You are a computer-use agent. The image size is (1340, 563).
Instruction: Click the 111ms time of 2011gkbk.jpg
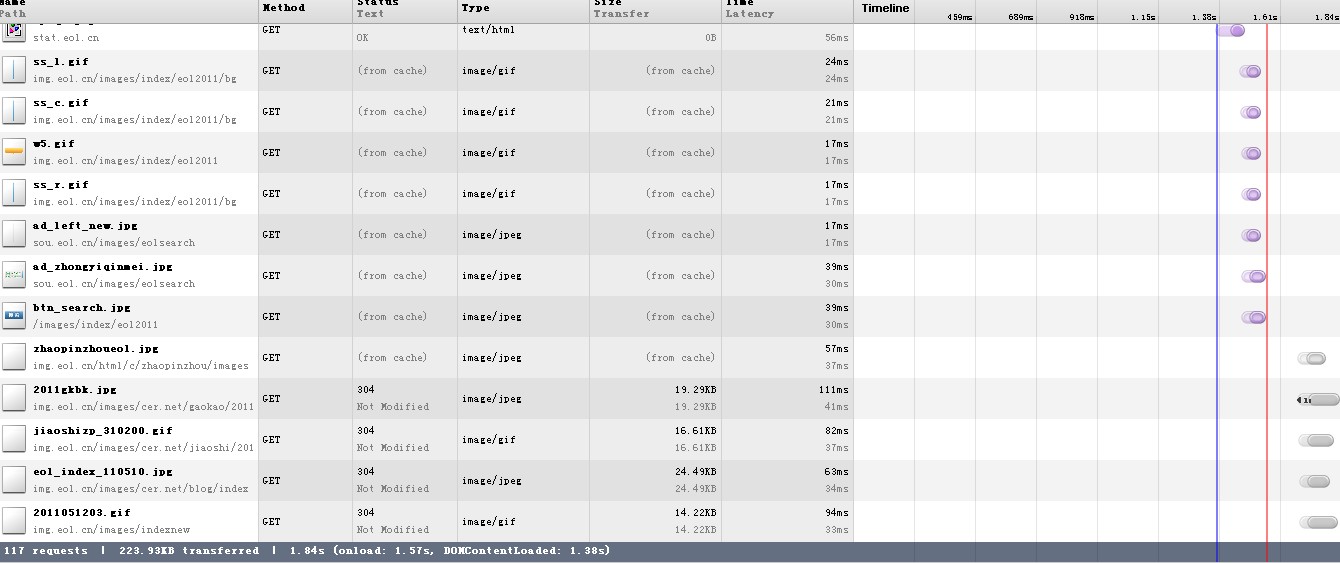(x=833, y=390)
